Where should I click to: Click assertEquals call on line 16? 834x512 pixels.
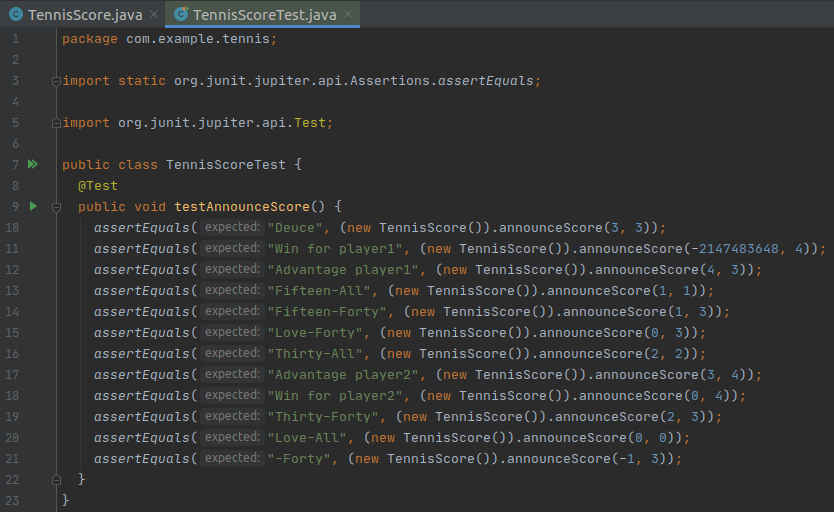(x=141, y=354)
